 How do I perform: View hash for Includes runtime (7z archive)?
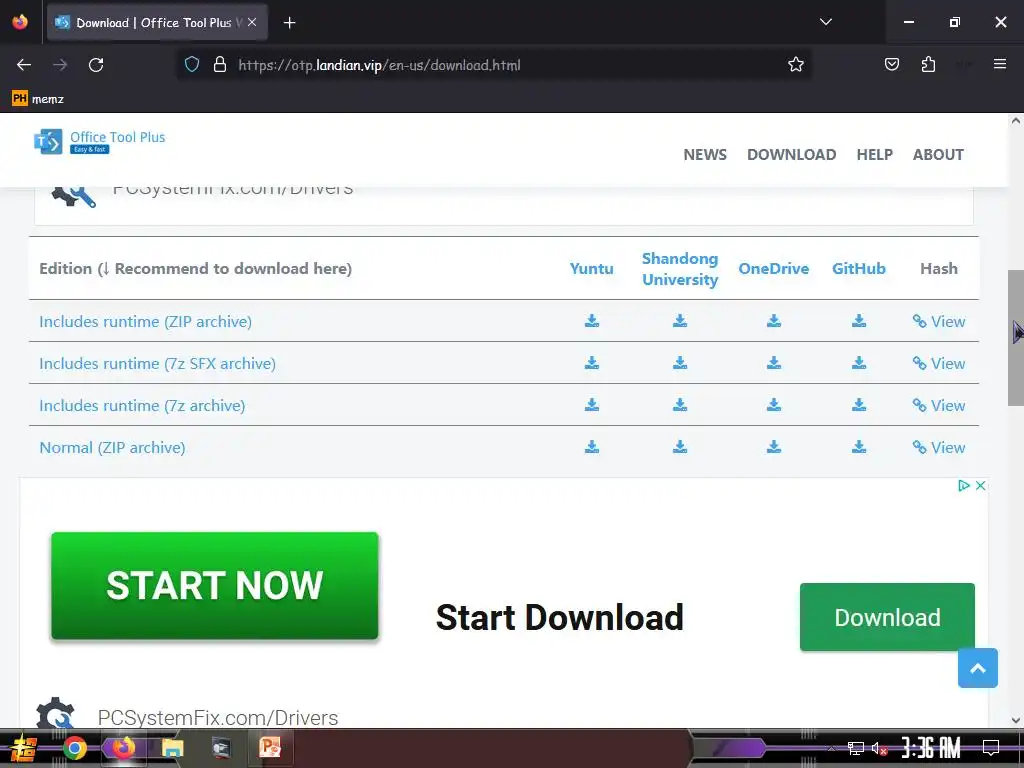click(x=938, y=406)
